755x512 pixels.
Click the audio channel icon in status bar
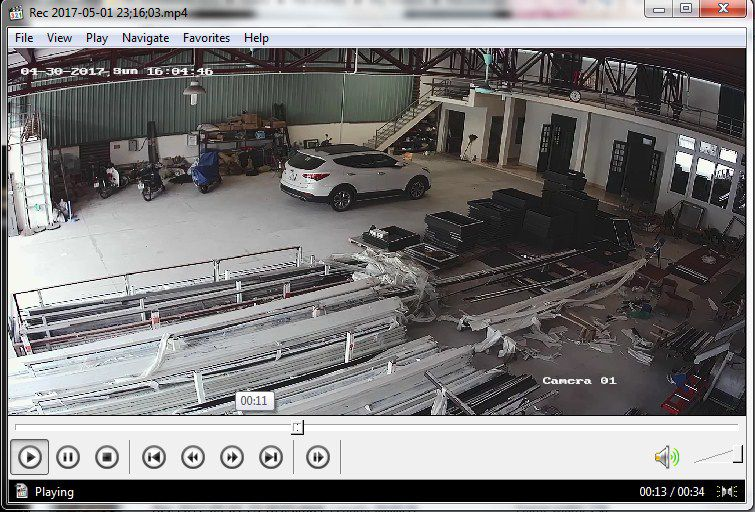[733, 492]
